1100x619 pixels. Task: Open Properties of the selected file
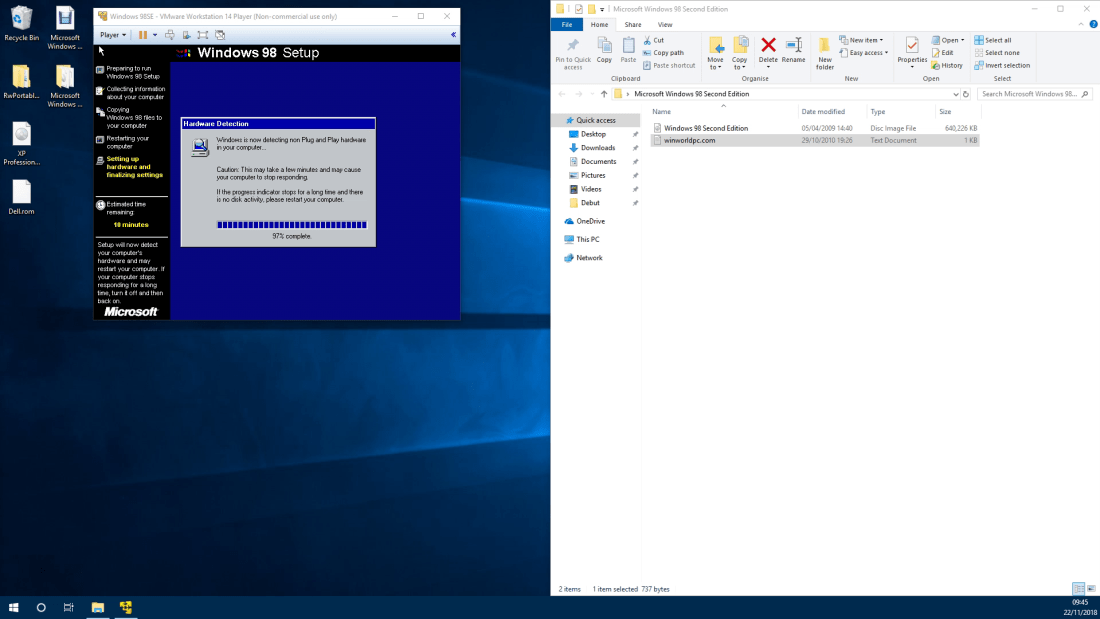pos(912,53)
